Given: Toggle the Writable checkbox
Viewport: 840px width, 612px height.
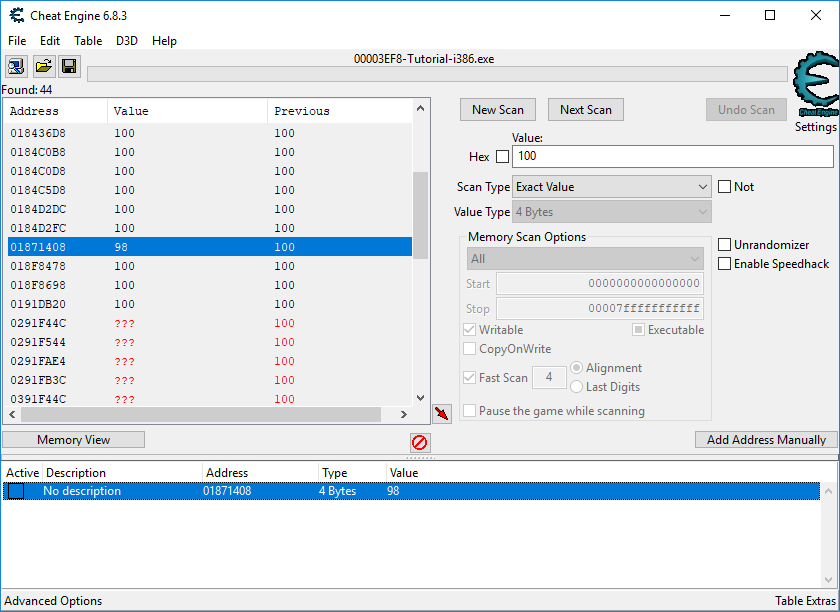Looking at the screenshot, I should [469, 330].
